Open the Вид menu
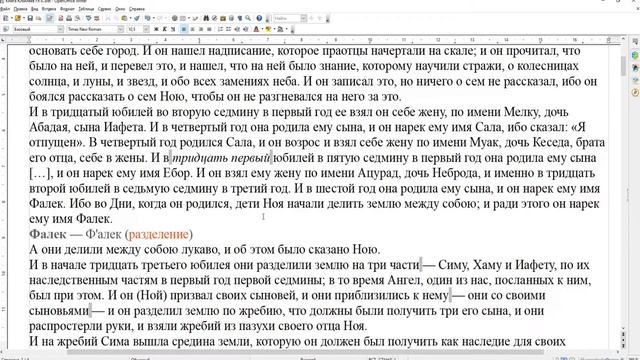Screen dimensions: 640x360 [35, 9]
